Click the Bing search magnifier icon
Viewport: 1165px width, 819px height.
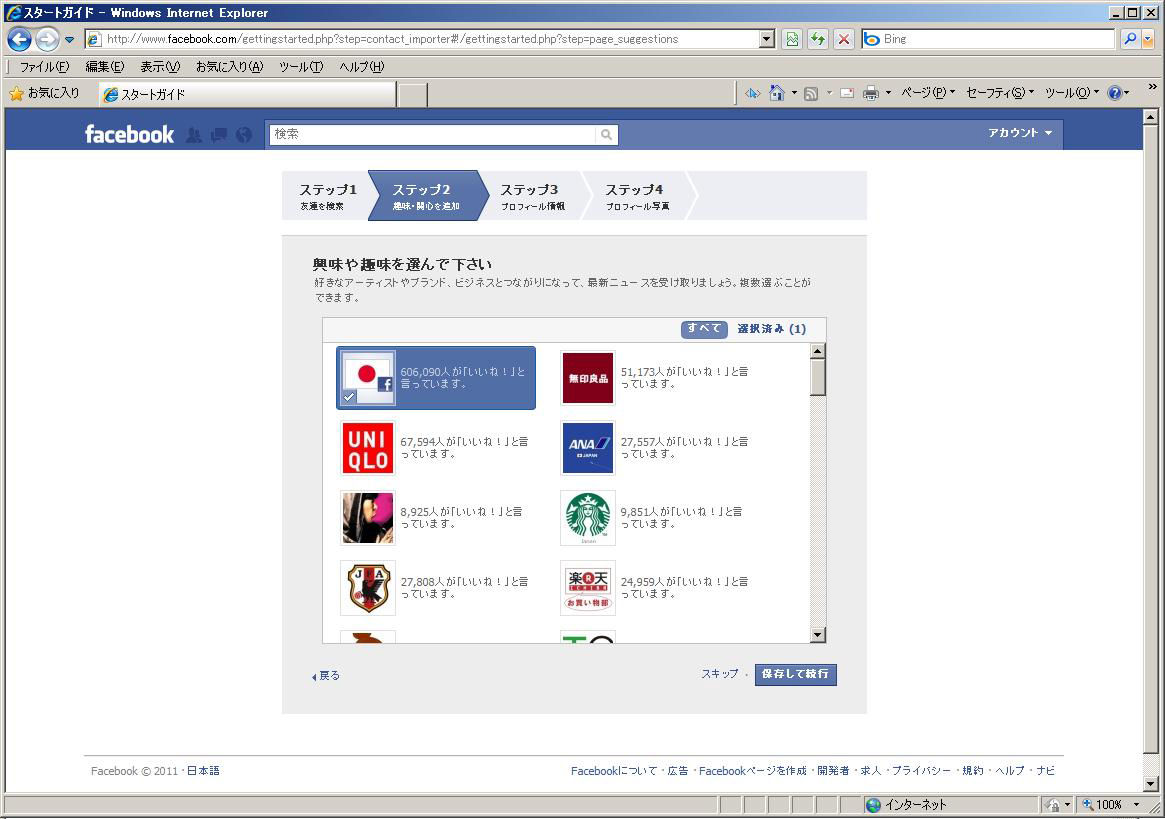click(x=1130, y=39)
